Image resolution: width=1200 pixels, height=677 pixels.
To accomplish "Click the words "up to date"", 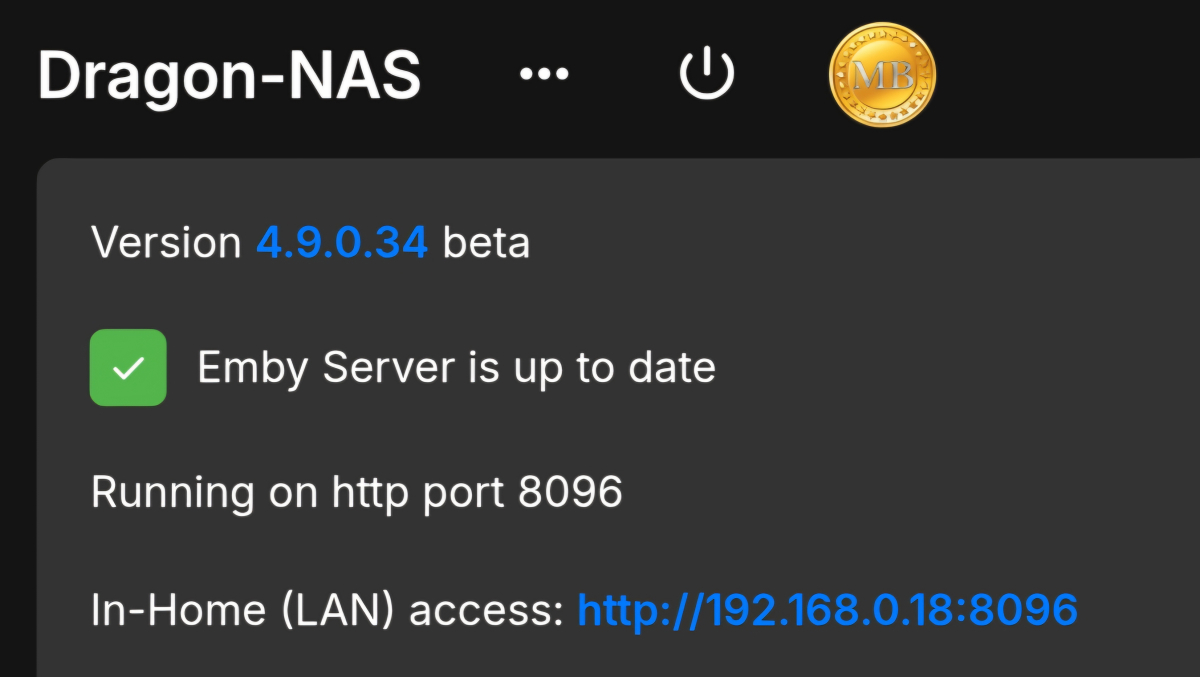I will [x=615, y=368].
